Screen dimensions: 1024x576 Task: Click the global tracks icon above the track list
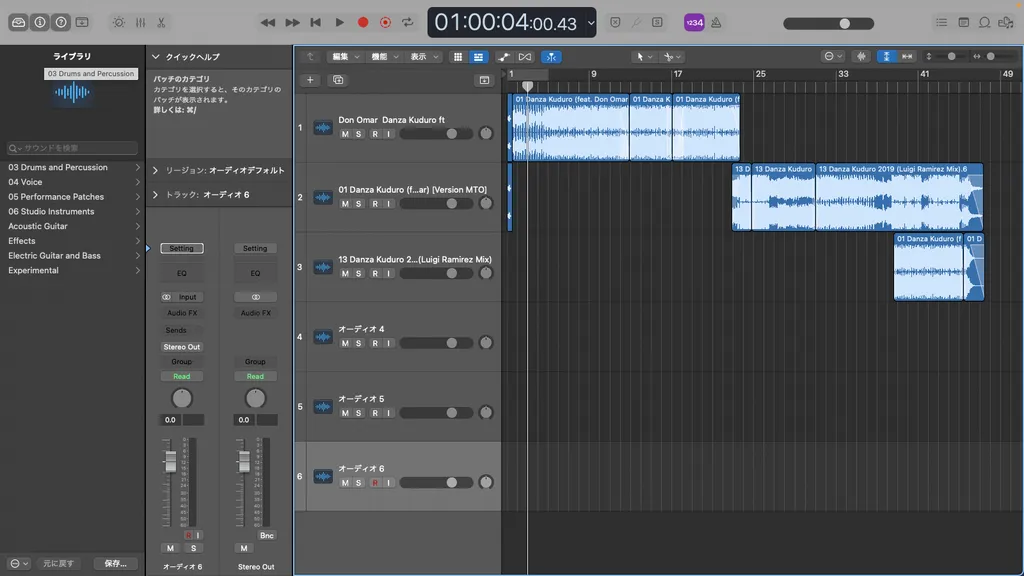(x=484, y=80)
